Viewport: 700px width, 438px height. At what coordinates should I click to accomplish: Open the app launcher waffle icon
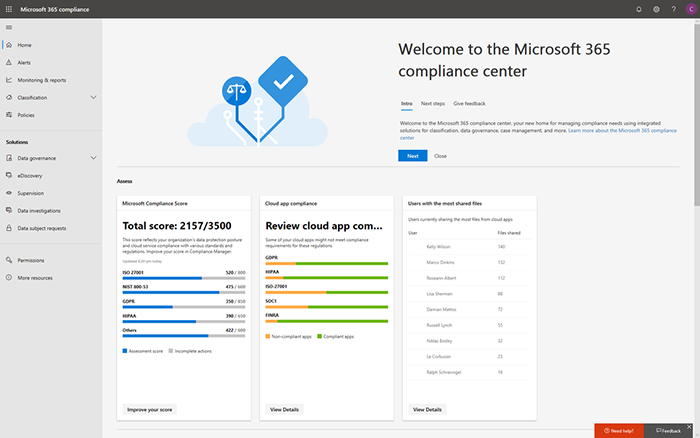tap(9, 9)
